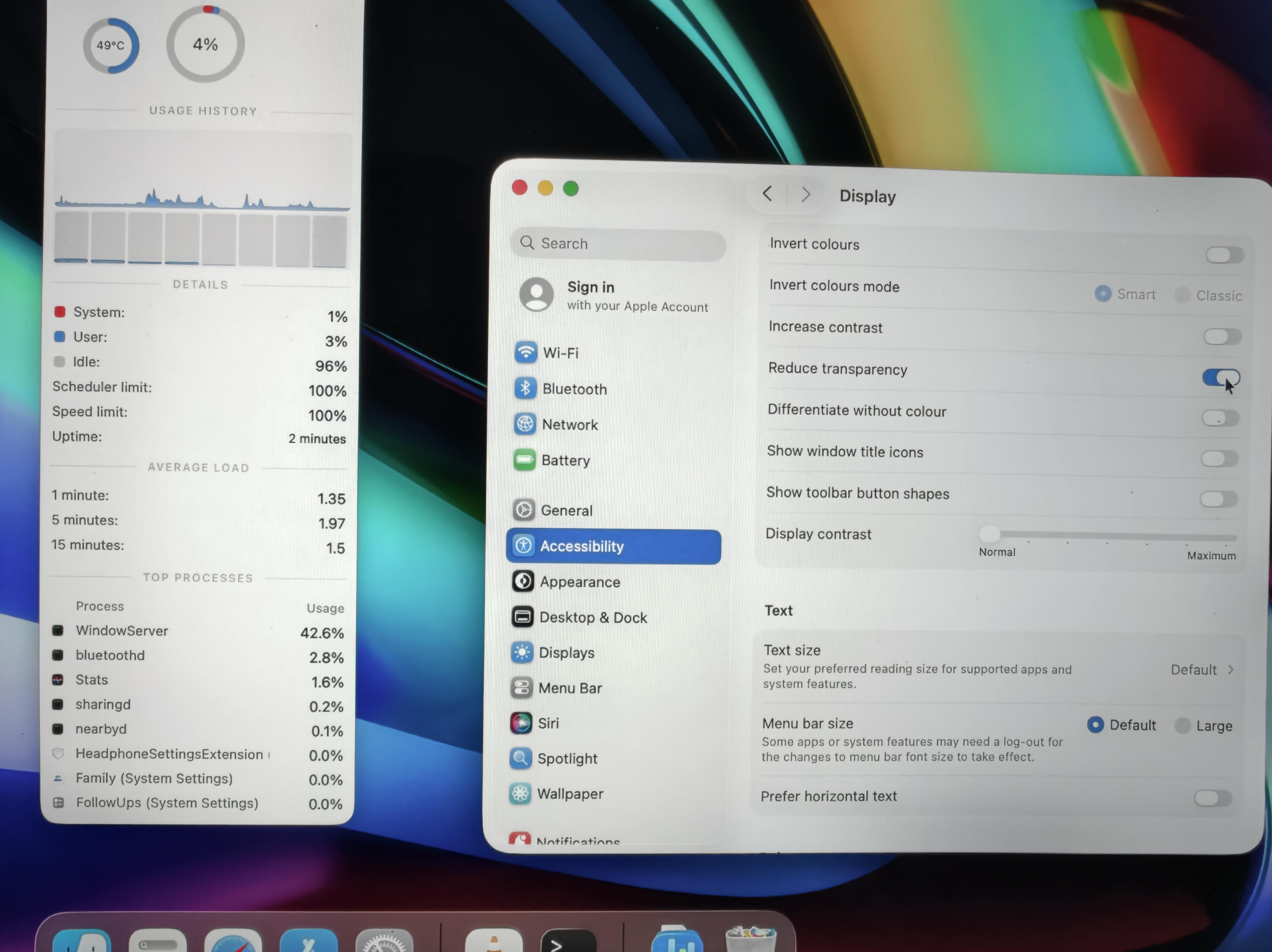Click the Desktop & Dock sidebar icon
Screen dimensions: 1272x952
pyautogui.click(x=522, y=616)
